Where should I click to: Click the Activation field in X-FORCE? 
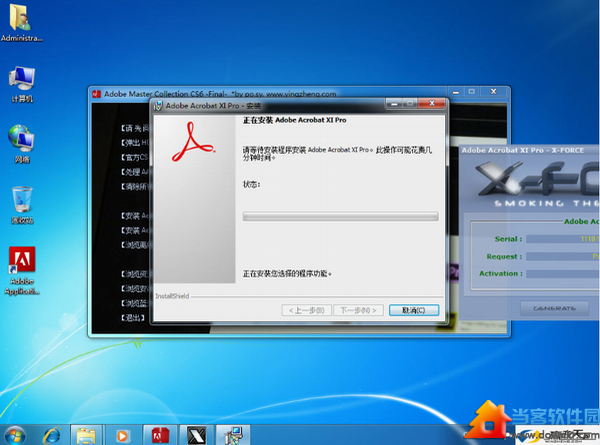(x=562, y=274)
